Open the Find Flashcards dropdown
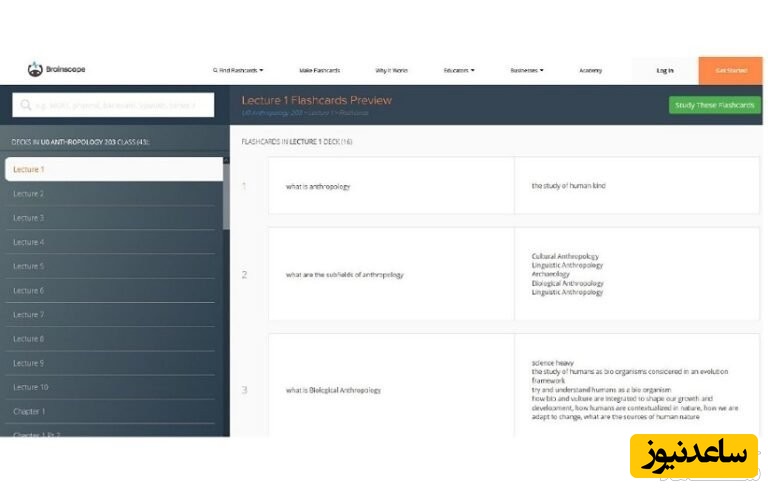Viewport: 768px width, 488px height. (238, 70)
